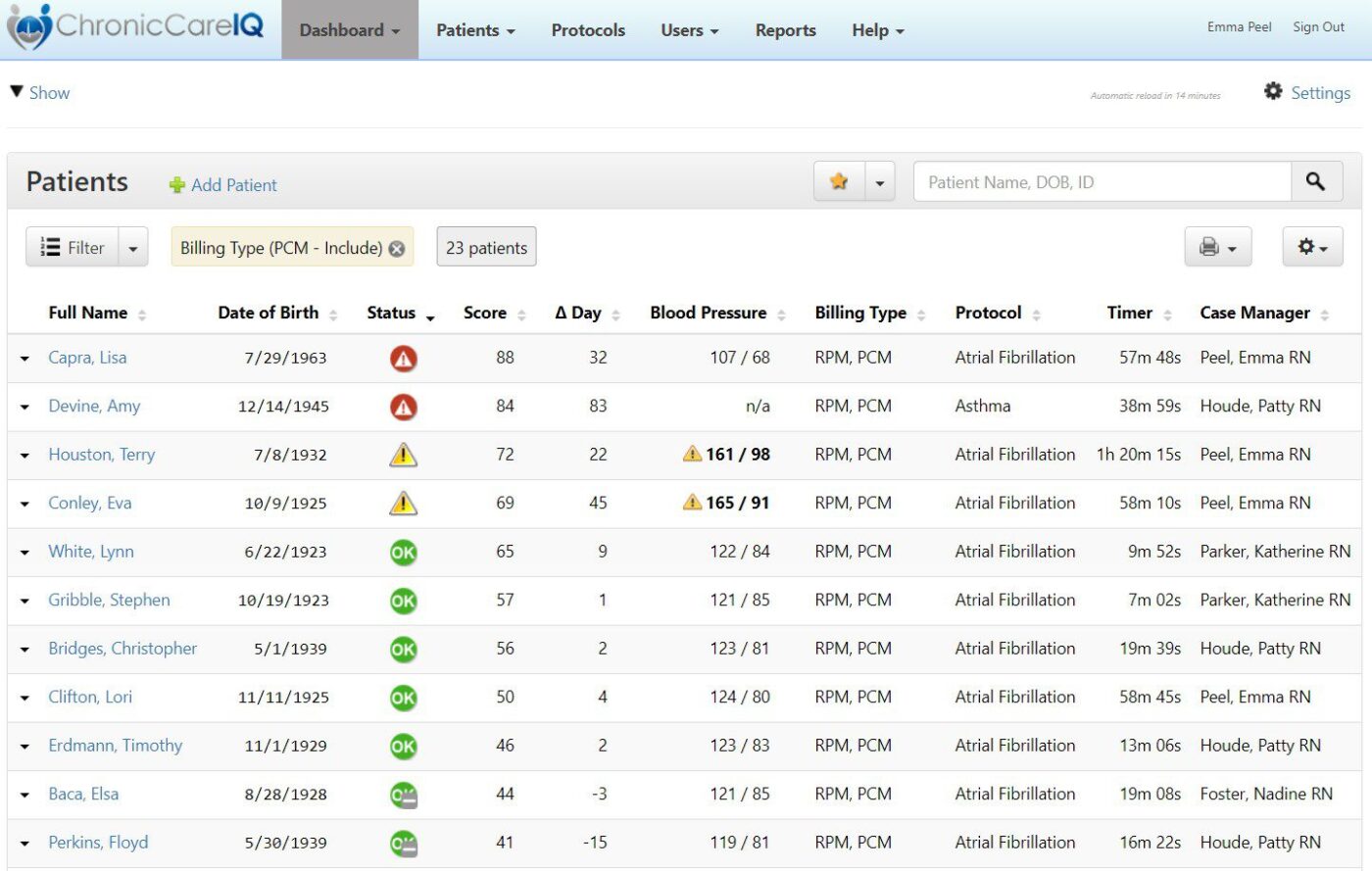Open patient Conley, Eva's record
The height and width of the screenshot is (871, 1372).
coord(90,503)
